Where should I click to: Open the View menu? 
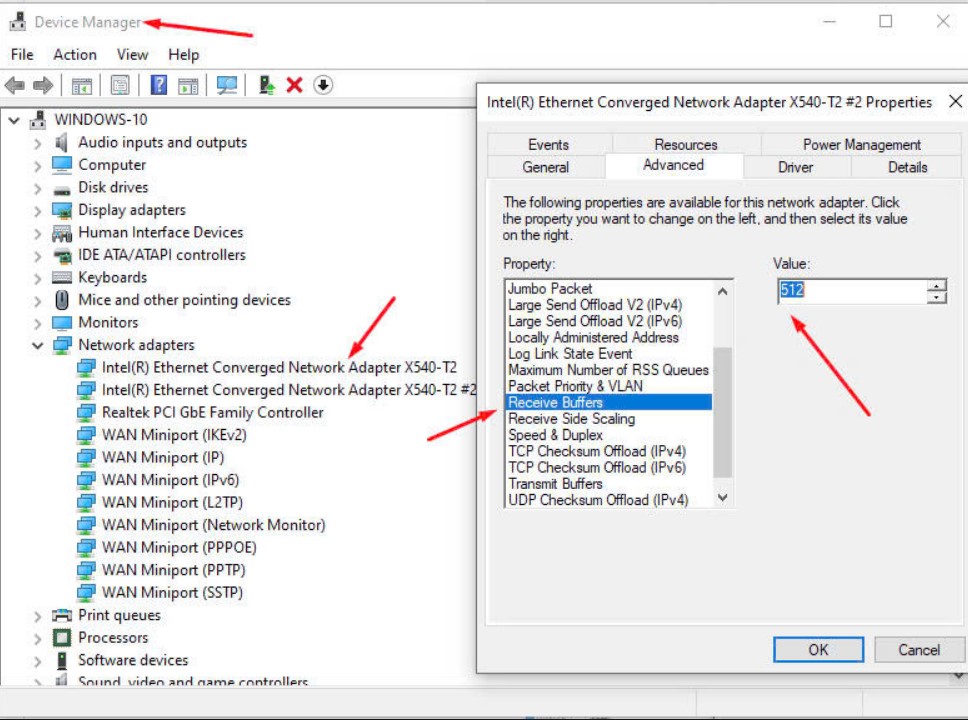point(132,55)
